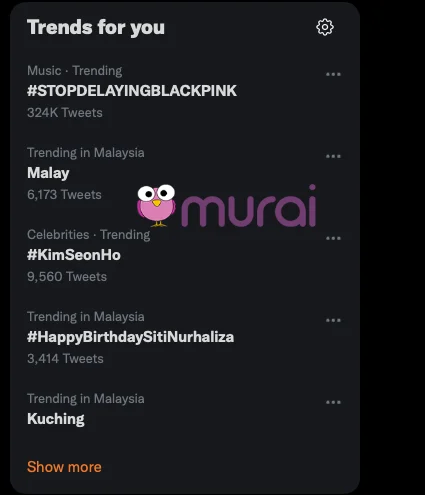
Task: Open more options for #STOPDELAYINGBLACKPINK trend
Action: pyautogui.click(x=333, y=74)
